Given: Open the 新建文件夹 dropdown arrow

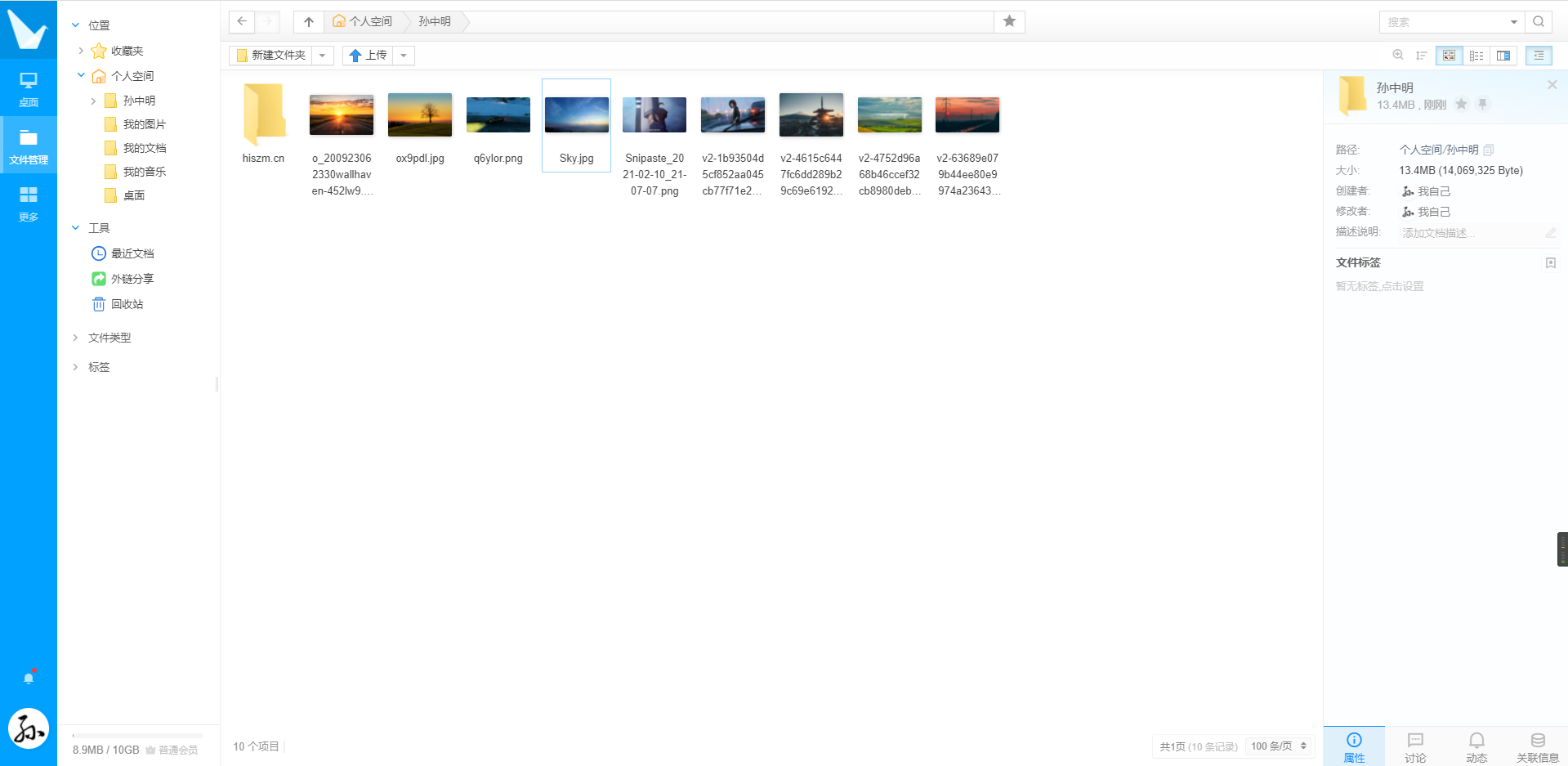Looking at the screenshot, I should pyautogui.click(x=323, y=55).
